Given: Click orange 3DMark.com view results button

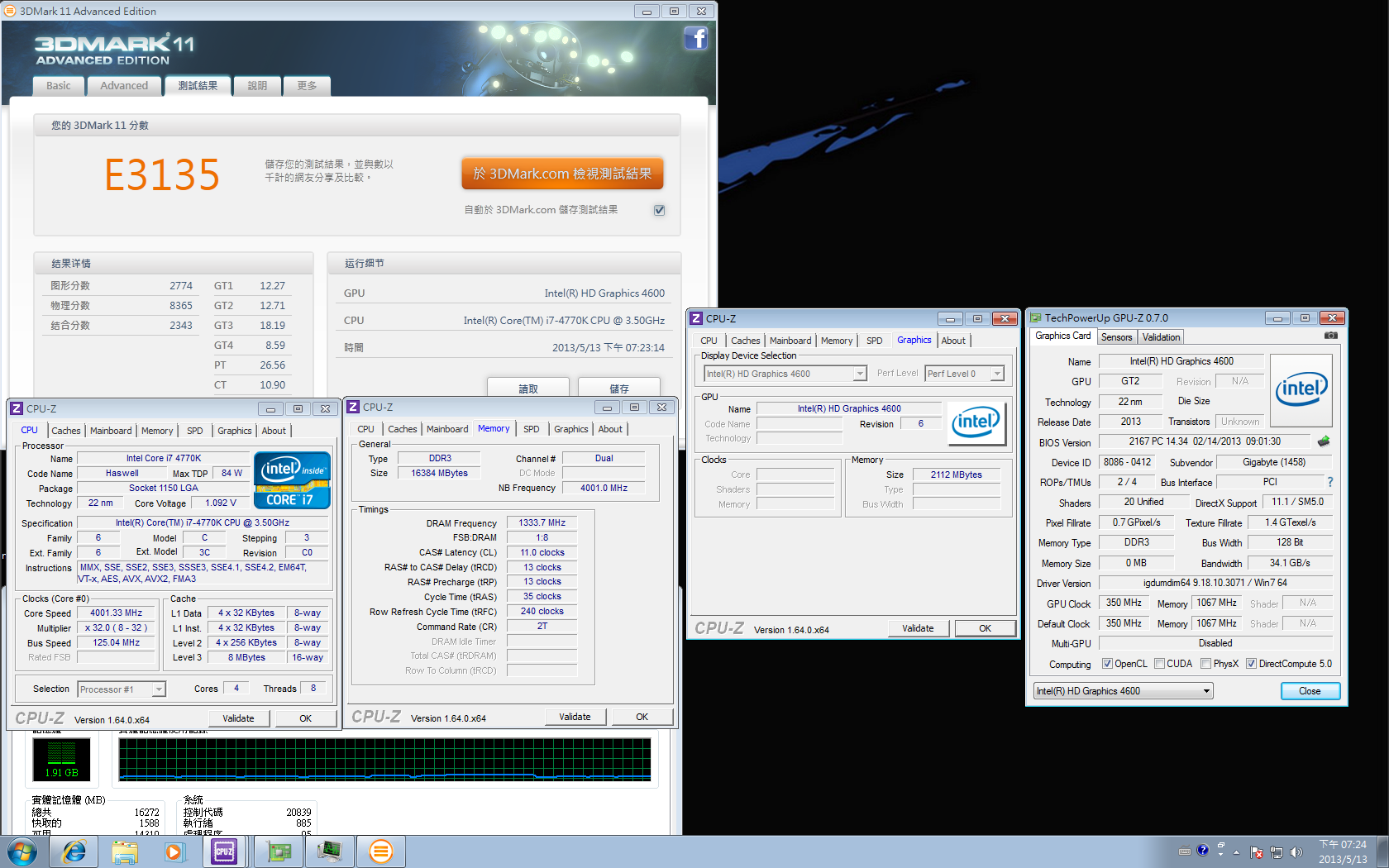Looking at the screenshot, I should click(x=562, y=174).
